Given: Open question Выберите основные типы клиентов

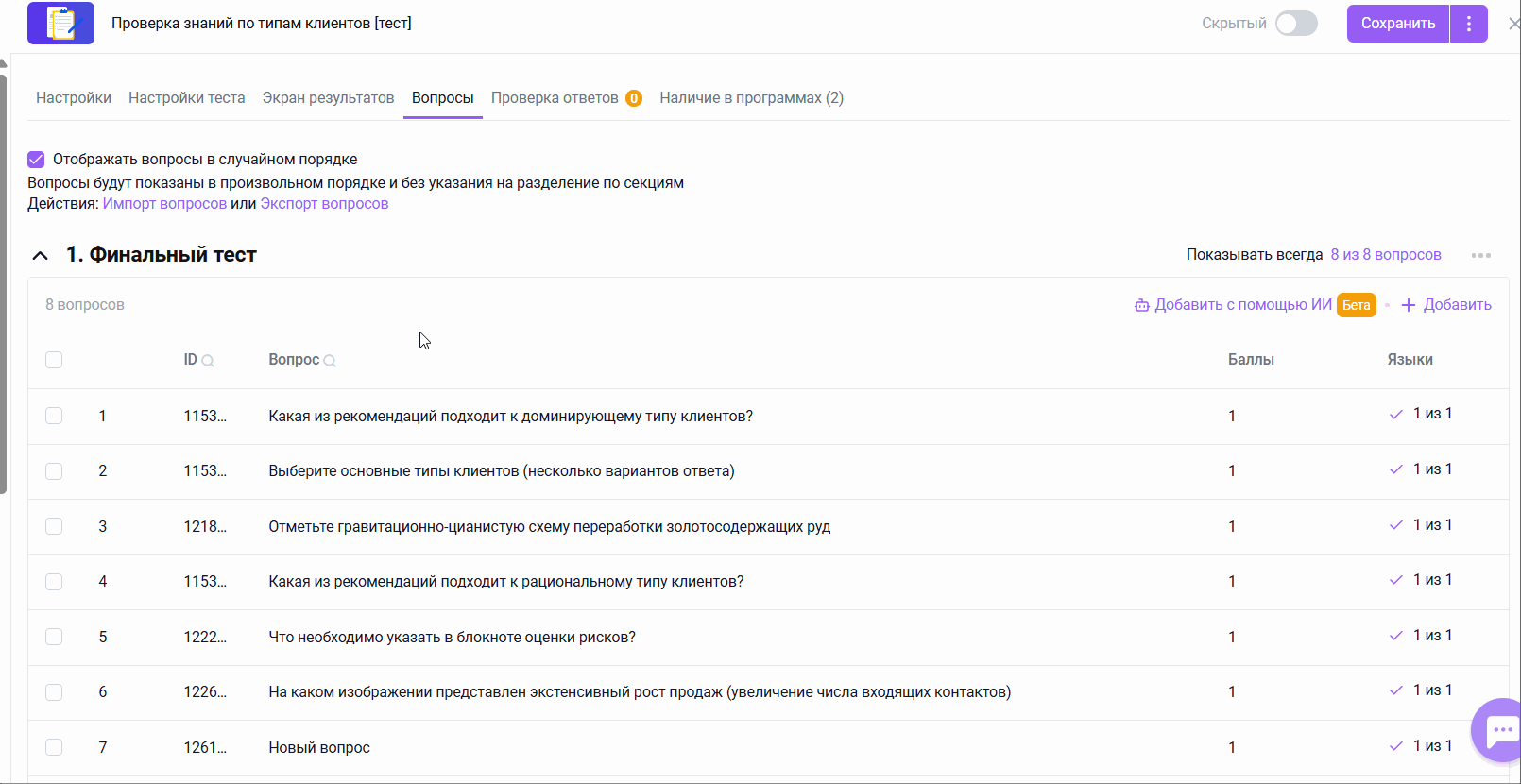Looking at the screenshot, I should click(x=502, y=471).
